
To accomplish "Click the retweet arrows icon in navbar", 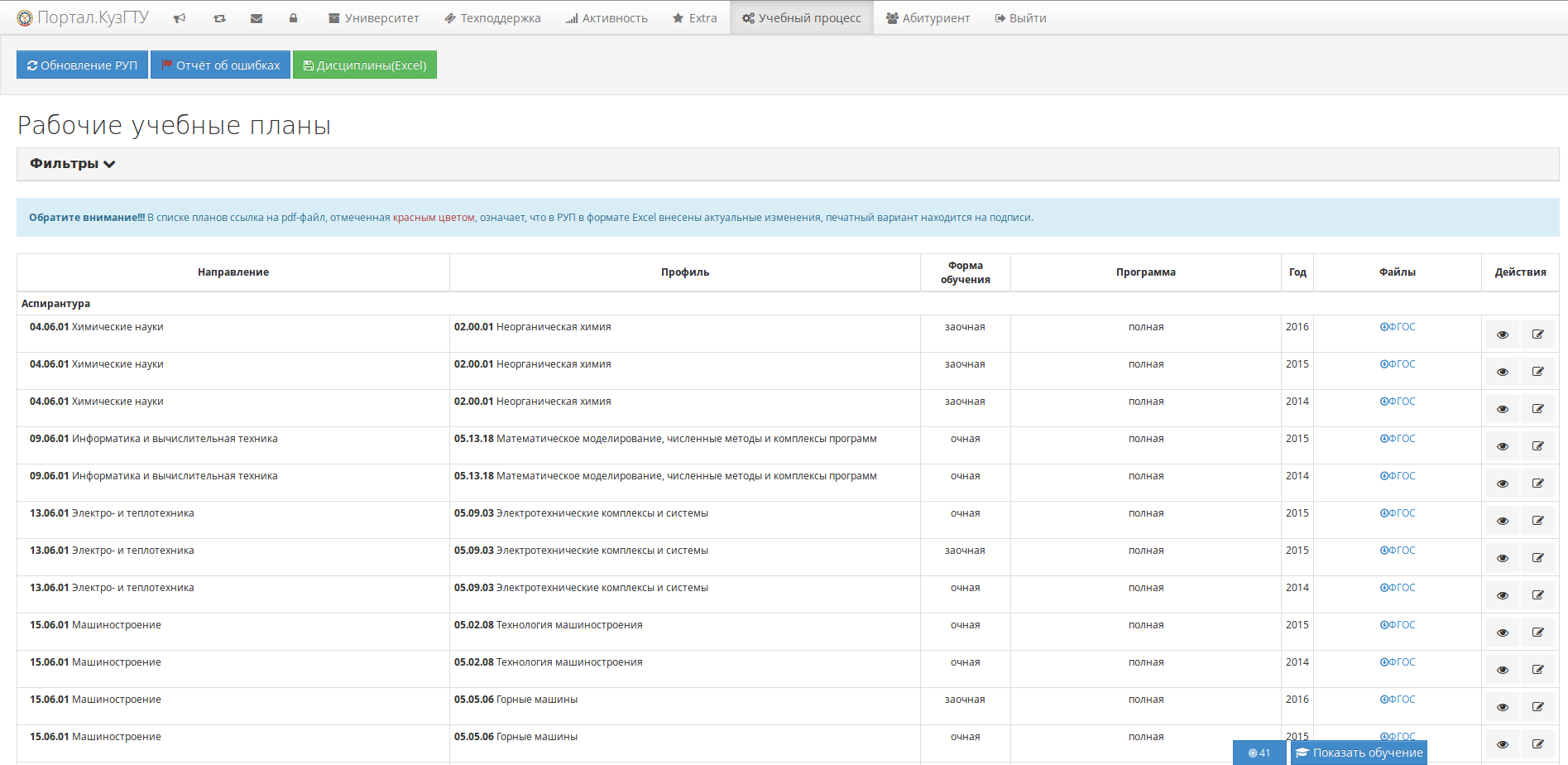I will 219,18.
